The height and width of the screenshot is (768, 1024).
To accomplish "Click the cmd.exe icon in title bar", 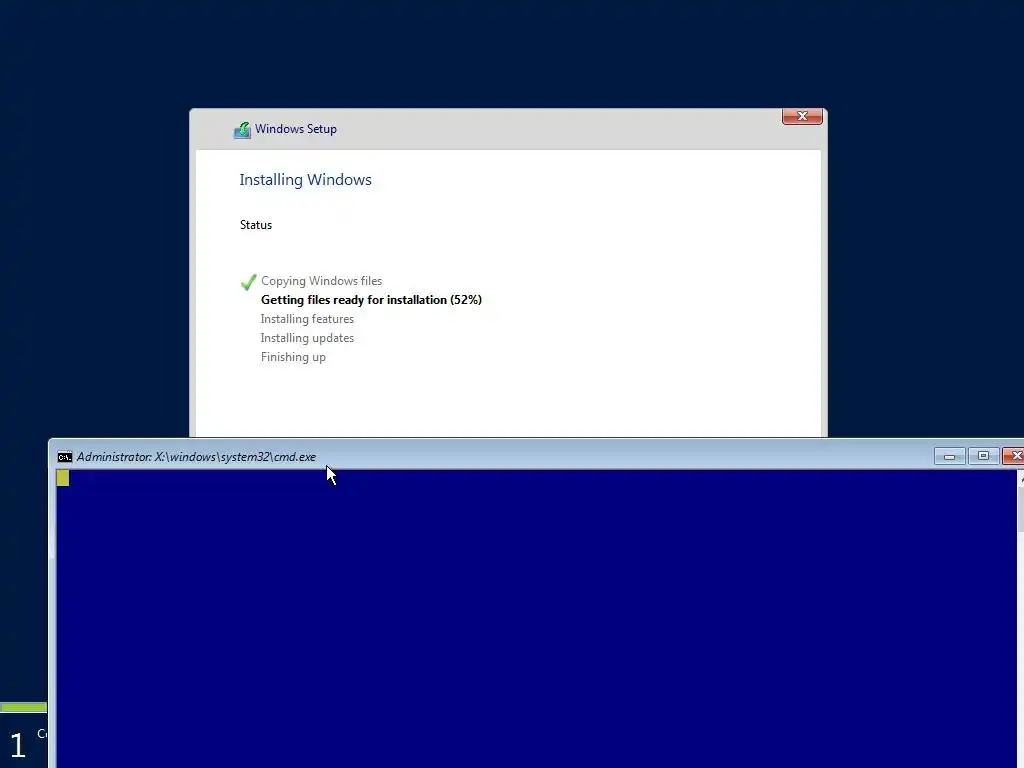I will click(x=65, y=456).
